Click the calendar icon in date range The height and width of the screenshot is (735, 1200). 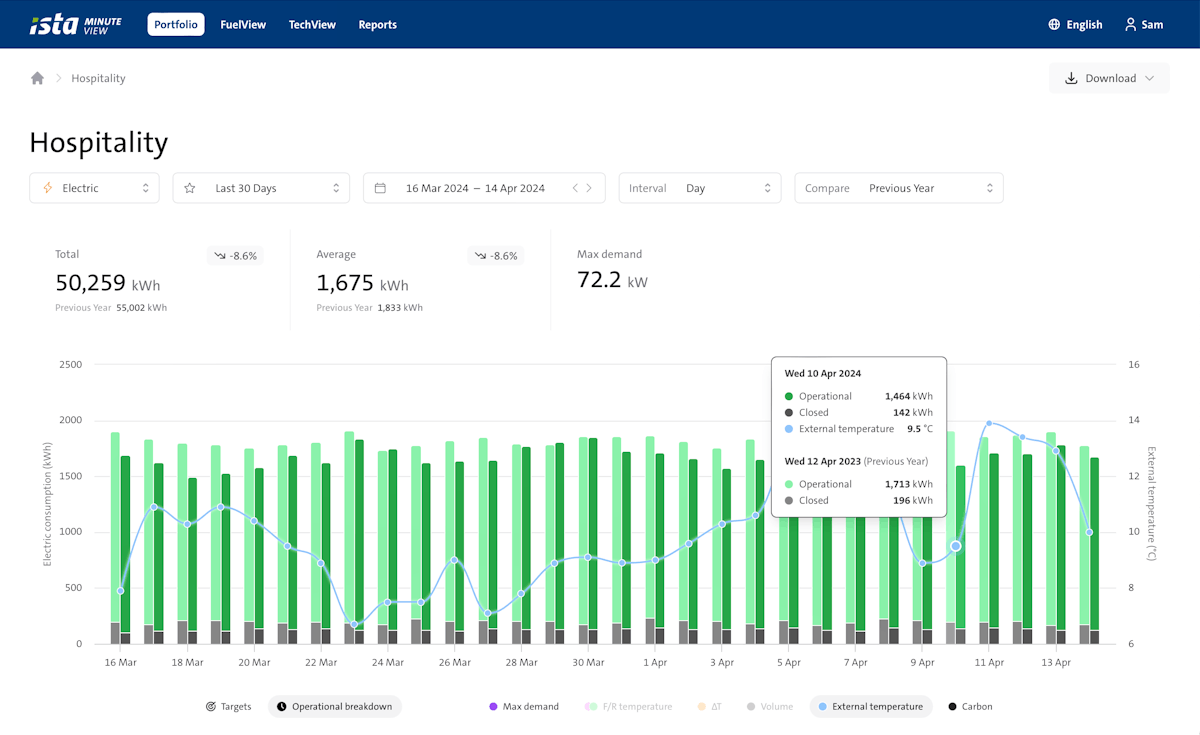click(x=380, y=188)
